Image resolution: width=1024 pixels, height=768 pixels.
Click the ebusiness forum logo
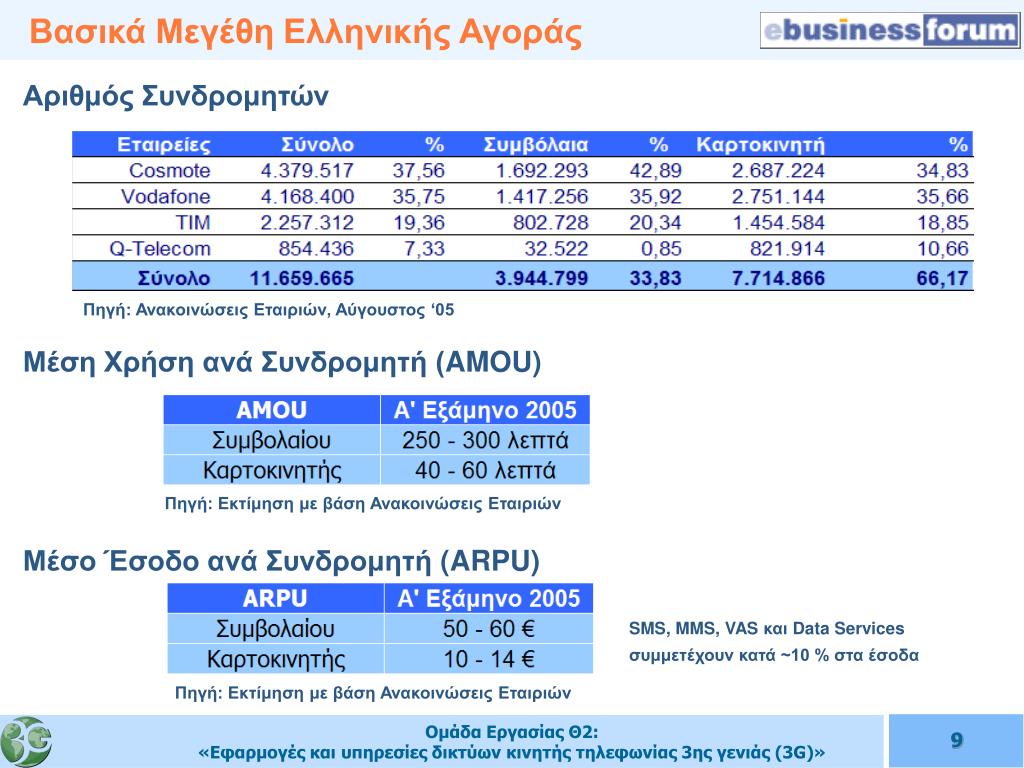point(889,30)
